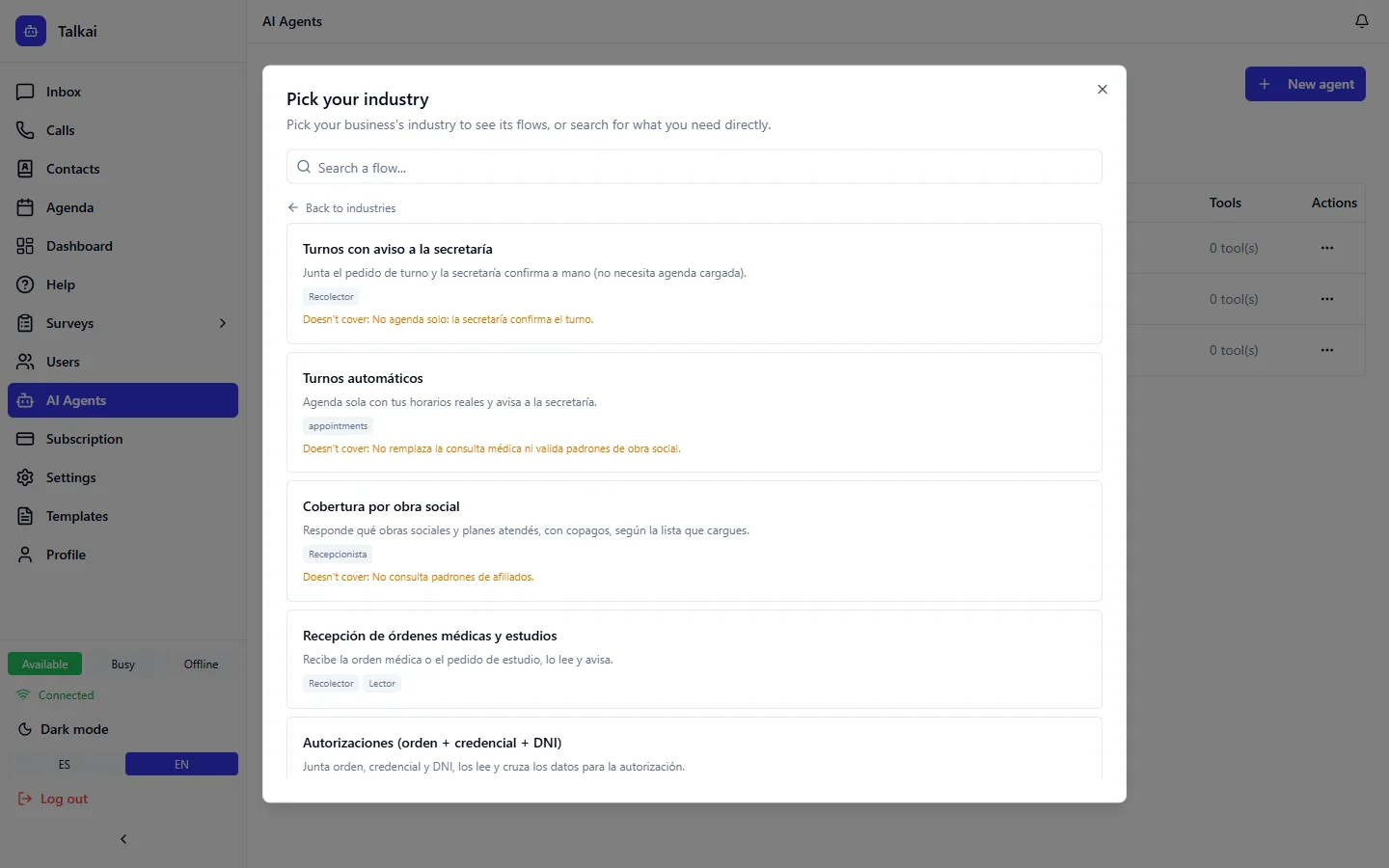Click the Talkai logo icon
This screenshot has width=1389, height=868.
click(x=31, y=31)
